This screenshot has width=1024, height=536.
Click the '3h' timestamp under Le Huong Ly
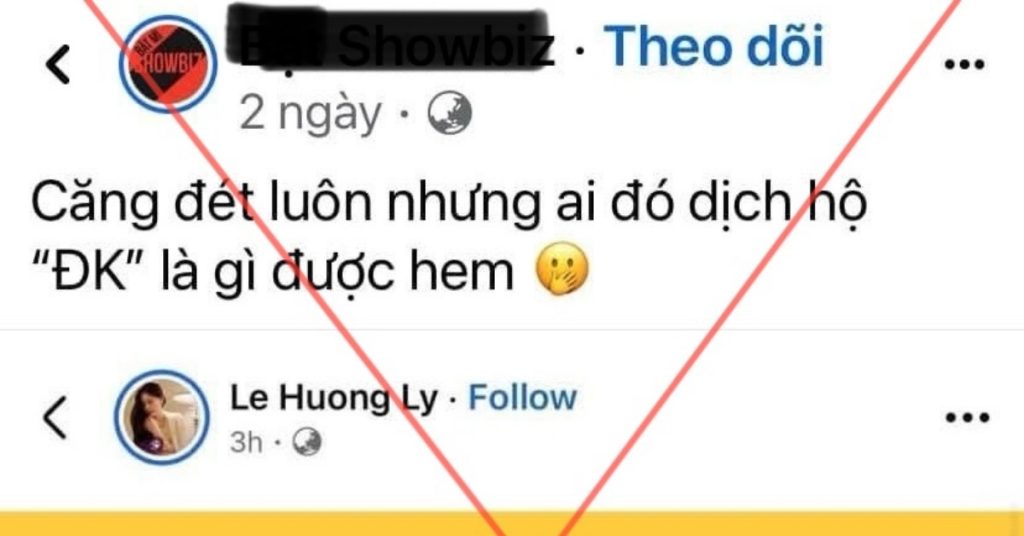point(246,443)
